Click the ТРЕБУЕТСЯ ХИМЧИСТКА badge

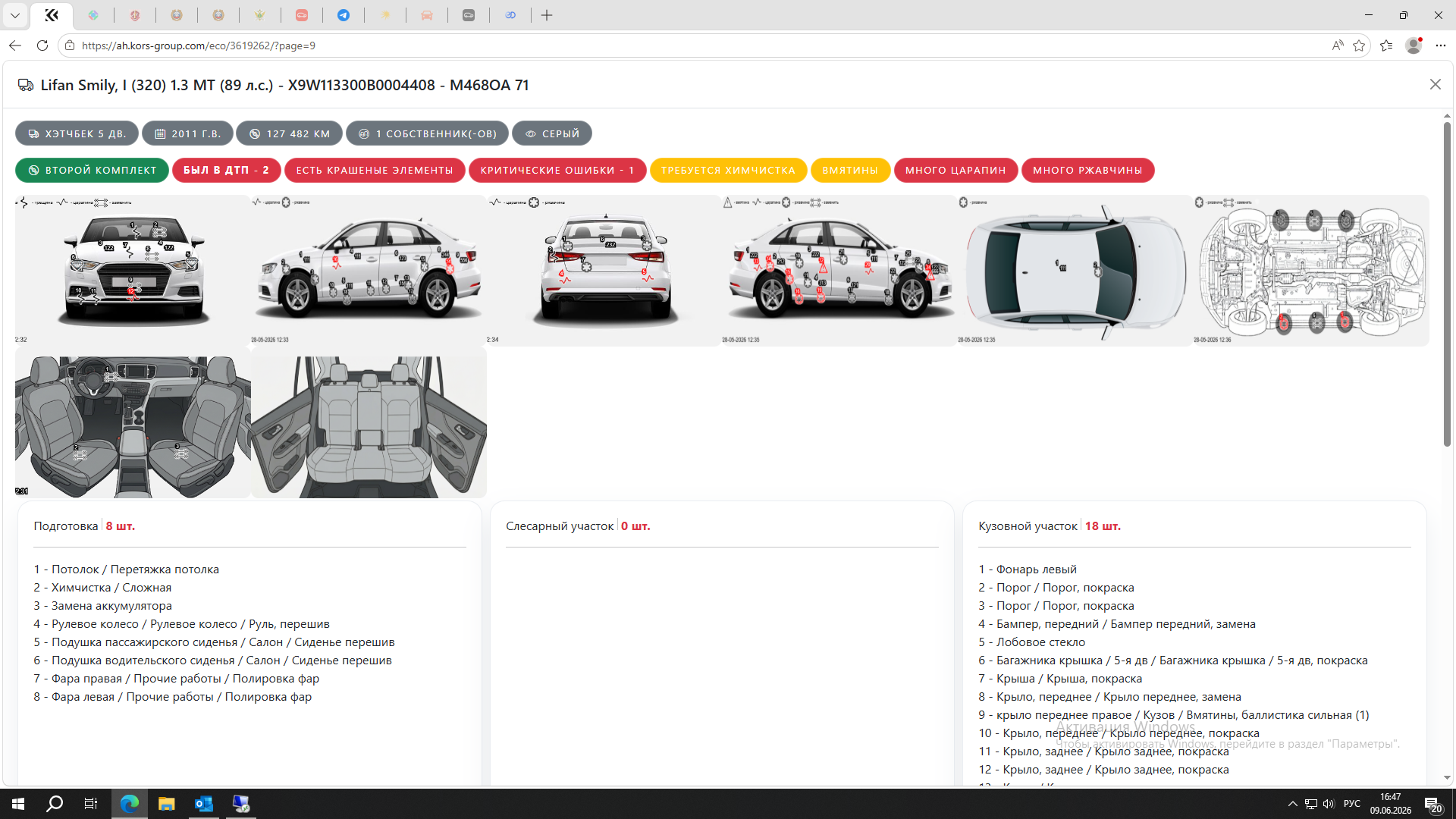click(729, 171)
